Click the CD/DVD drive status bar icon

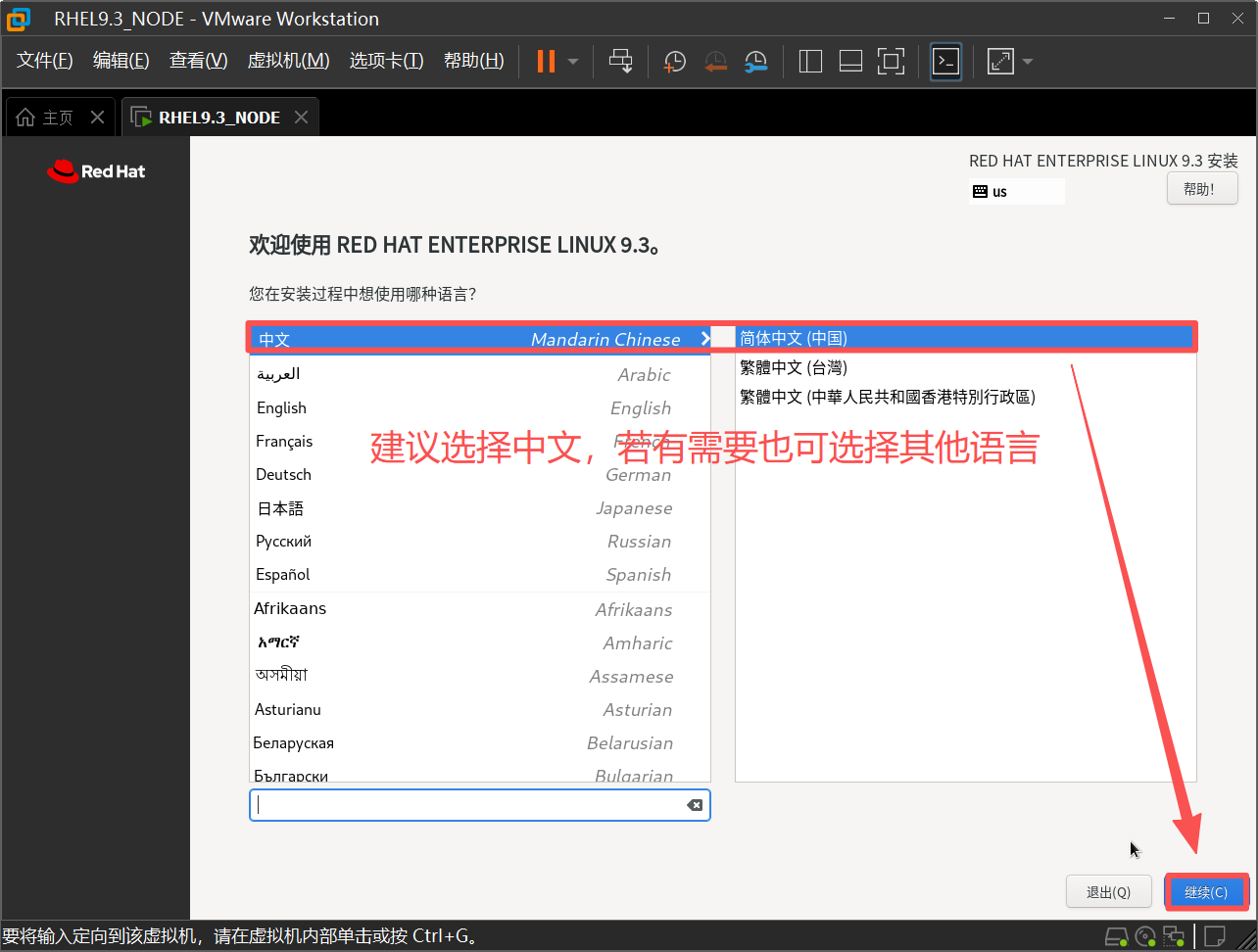point(1146,936)
